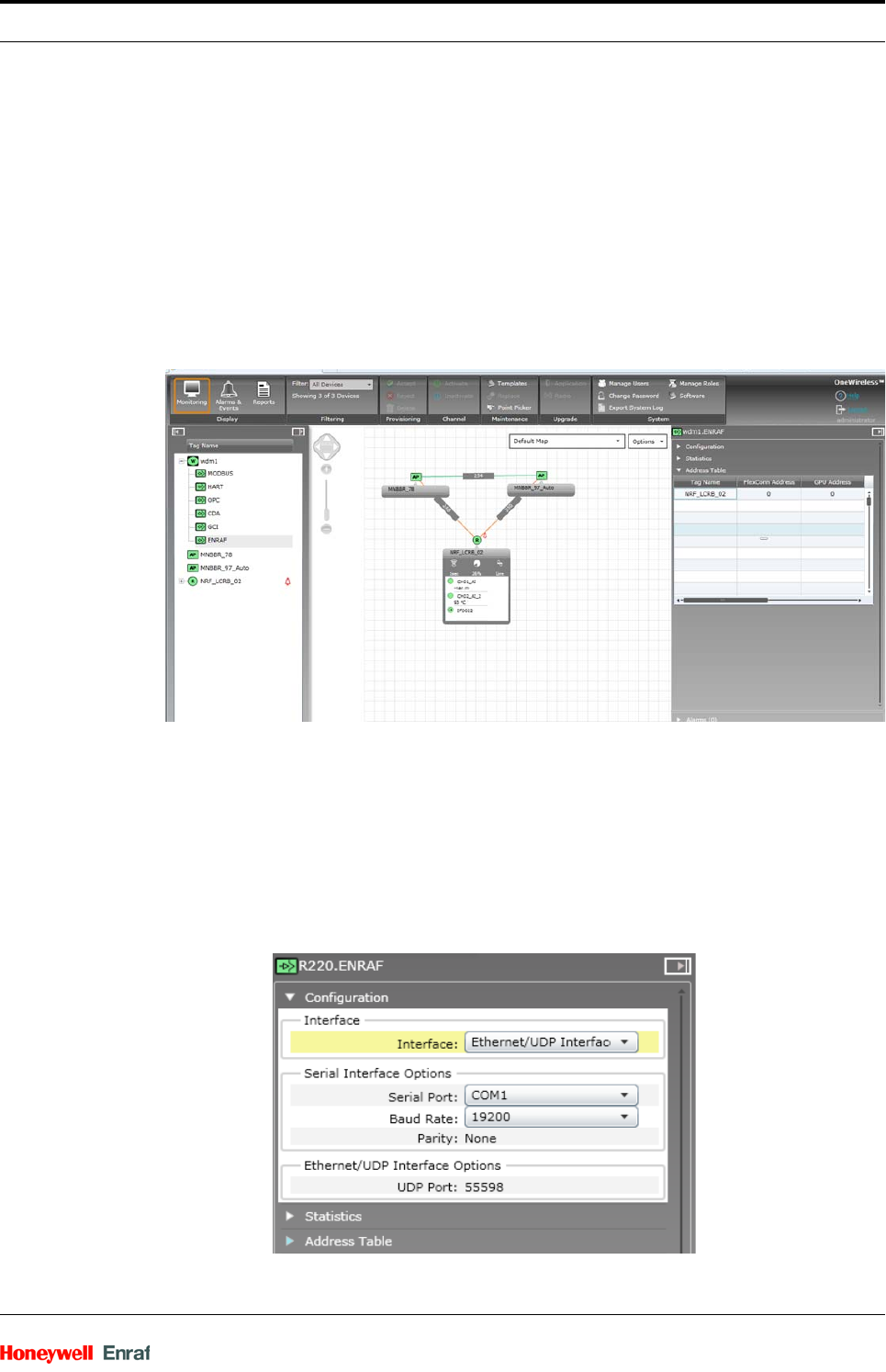Collapse the R220.ENRAF panel via its pane icon

pyautogui.click(x=678, y=966)
